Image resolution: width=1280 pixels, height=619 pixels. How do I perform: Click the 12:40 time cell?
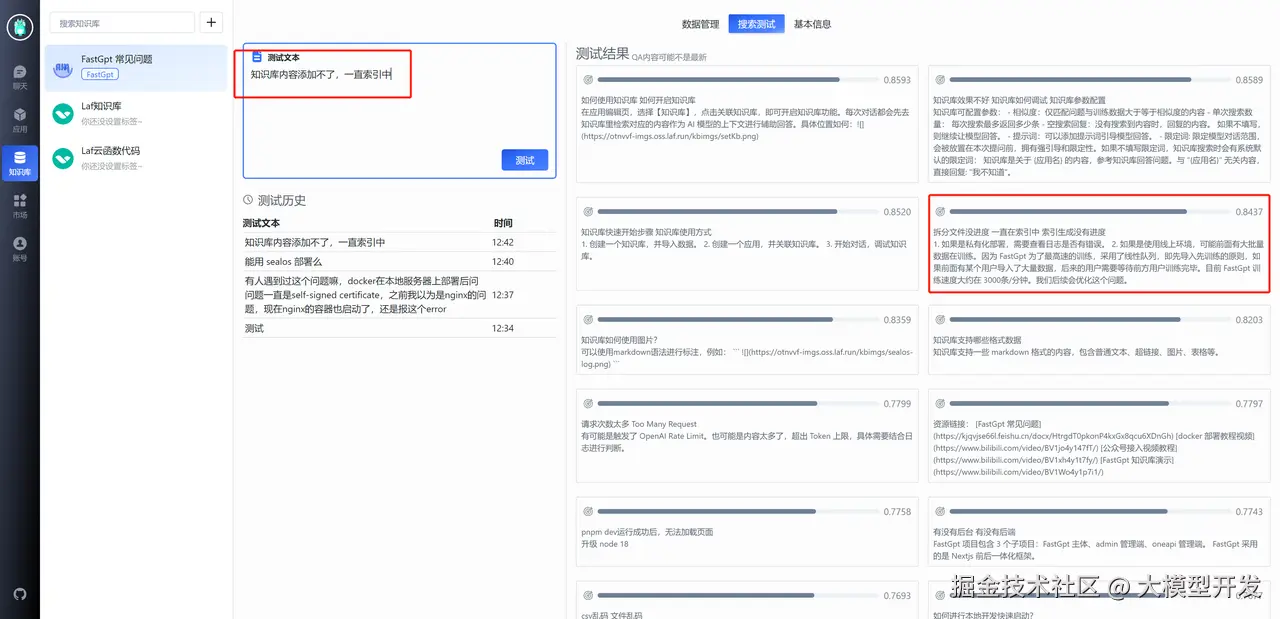pyautogui.click(x=502, y=262)
